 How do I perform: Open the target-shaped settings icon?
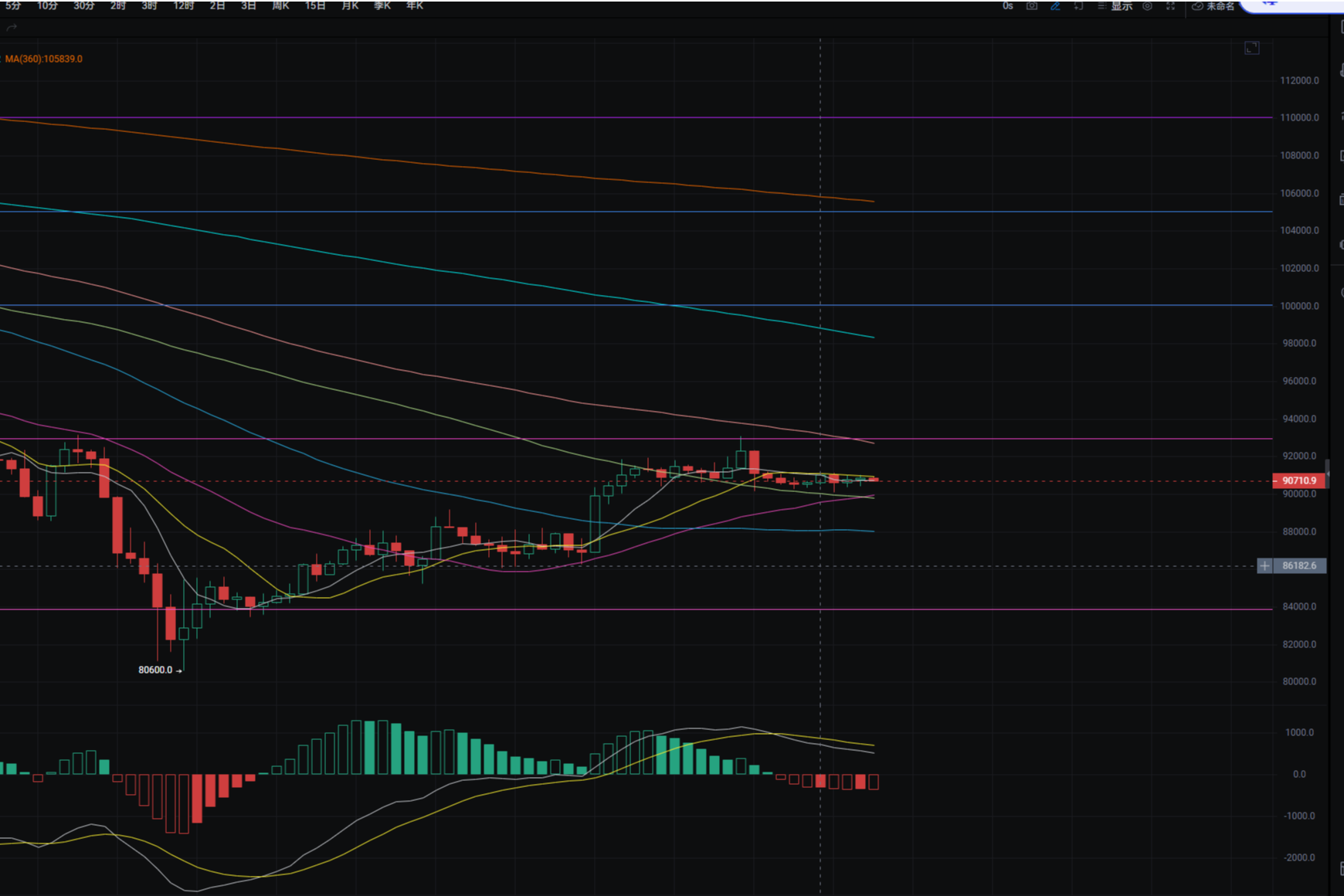pyautogui.click(x=1148, y=6)
